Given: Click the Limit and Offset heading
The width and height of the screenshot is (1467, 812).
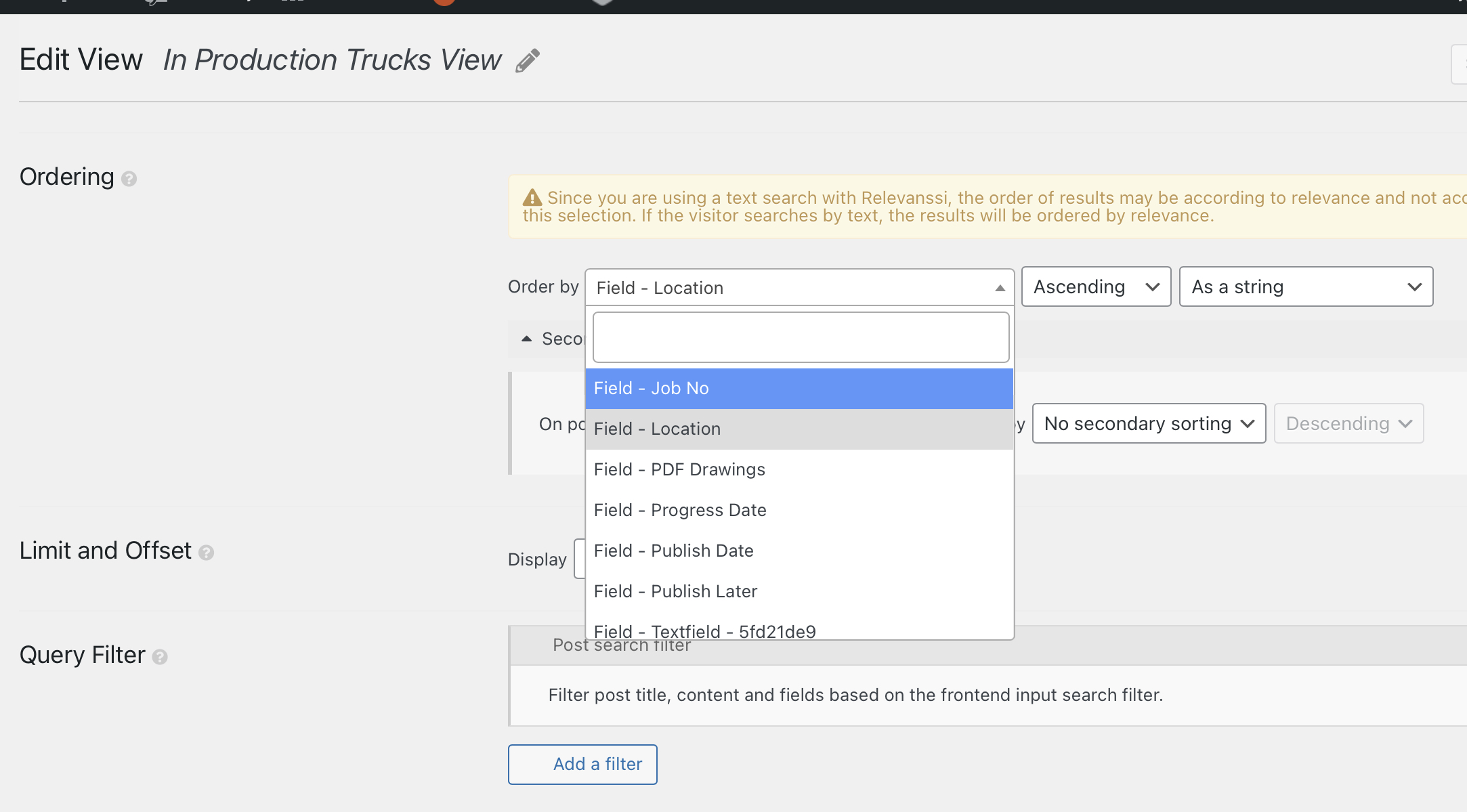Looking at the screenshot, I should click(x=105, y=551).
